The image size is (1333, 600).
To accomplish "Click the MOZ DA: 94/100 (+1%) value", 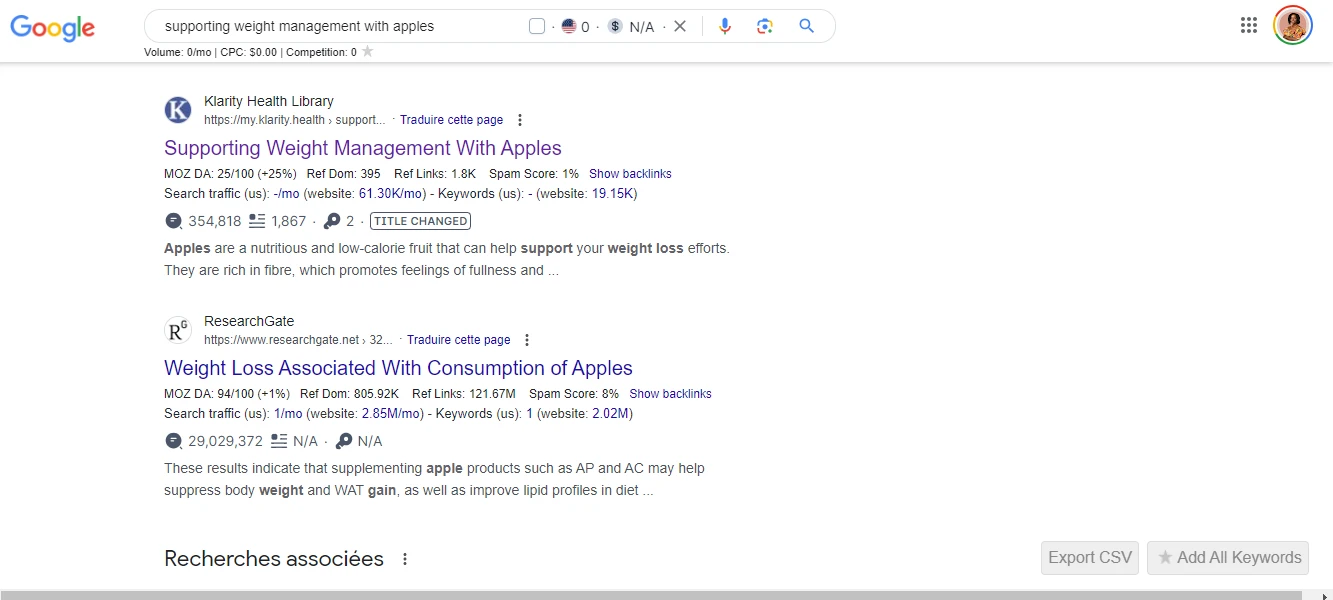I will tap(226, 394).
